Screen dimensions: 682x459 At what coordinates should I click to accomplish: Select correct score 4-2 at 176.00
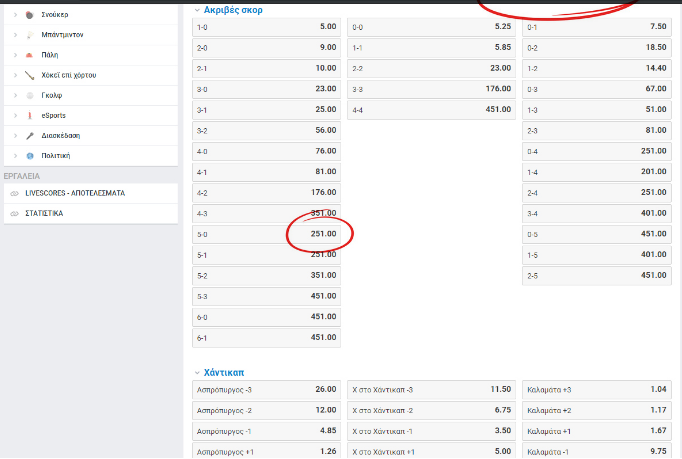[x=267, y=193]
